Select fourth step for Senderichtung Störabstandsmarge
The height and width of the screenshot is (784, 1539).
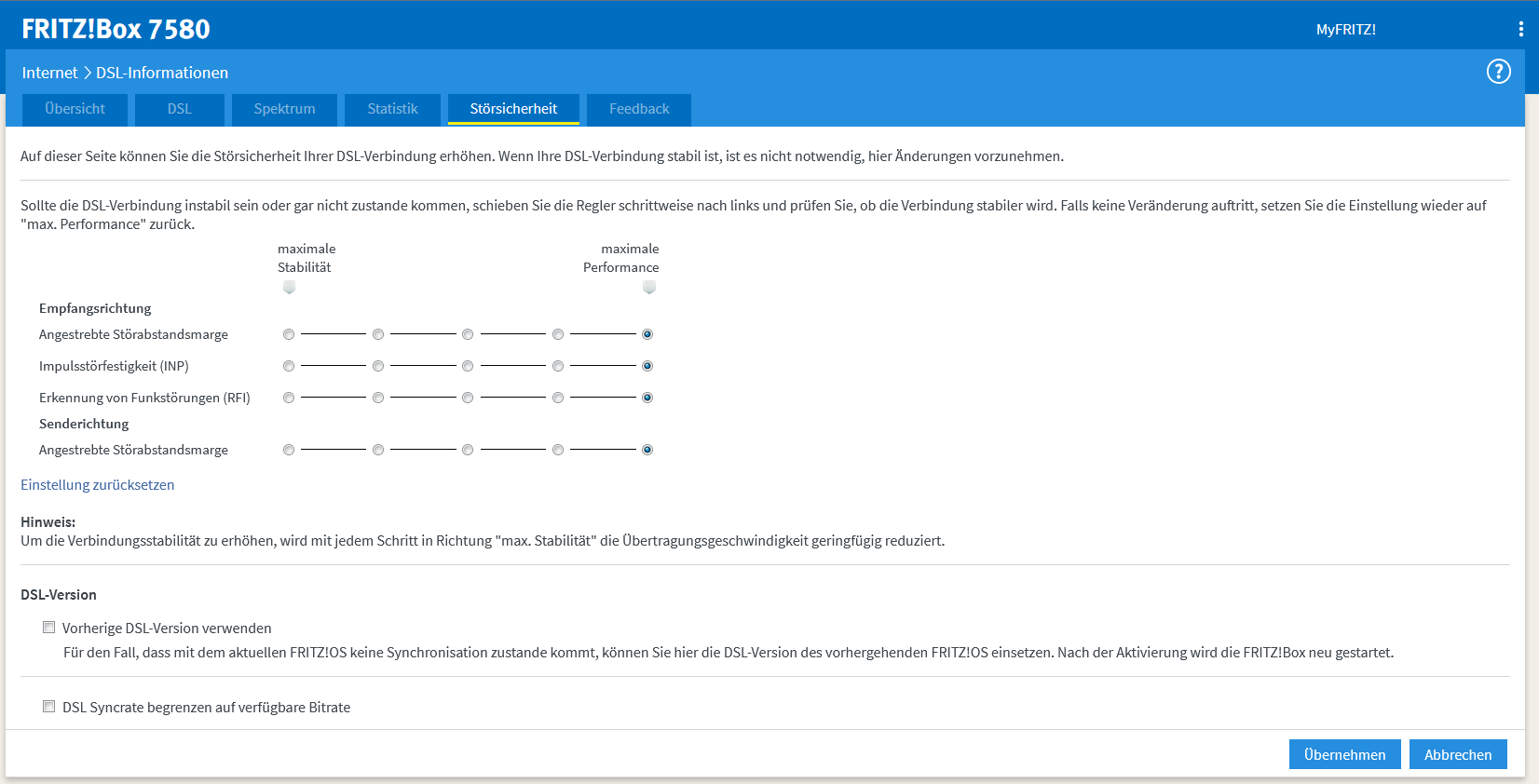pos(558,450)
